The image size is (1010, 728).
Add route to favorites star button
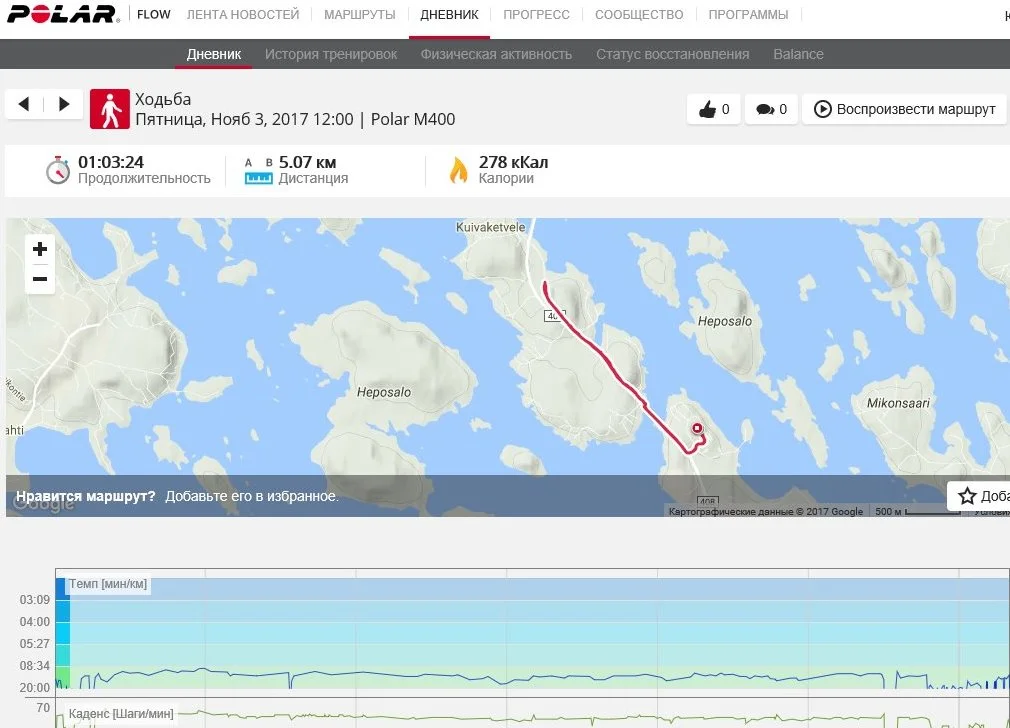click(x=979, y=495)
